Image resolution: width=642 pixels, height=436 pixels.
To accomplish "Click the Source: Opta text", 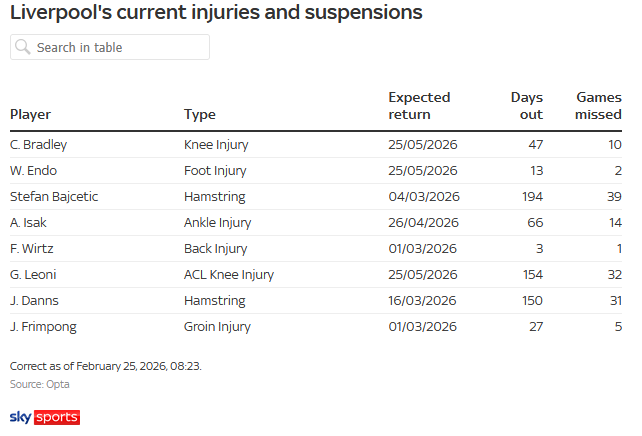I will 40,384.
